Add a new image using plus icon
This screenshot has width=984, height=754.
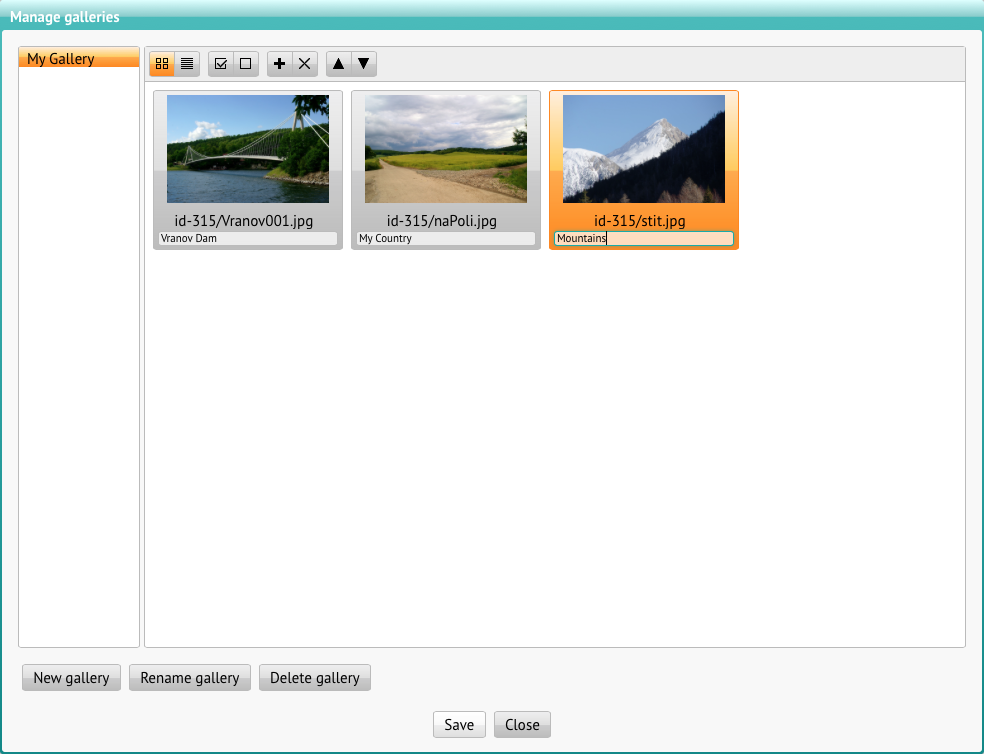279,63
